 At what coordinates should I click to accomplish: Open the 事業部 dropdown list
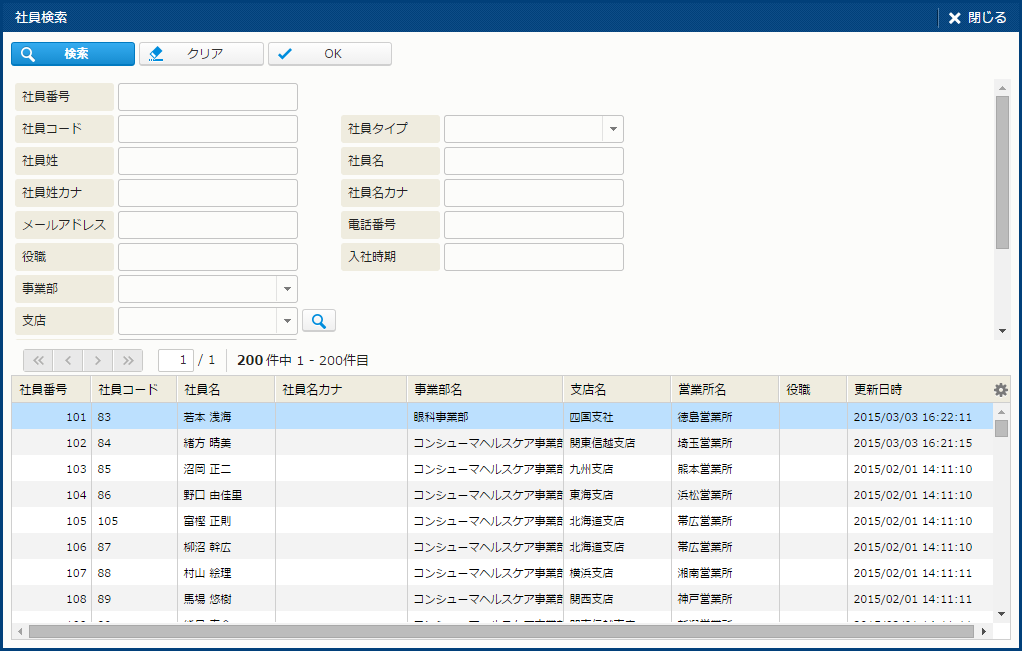coord(286,289)
